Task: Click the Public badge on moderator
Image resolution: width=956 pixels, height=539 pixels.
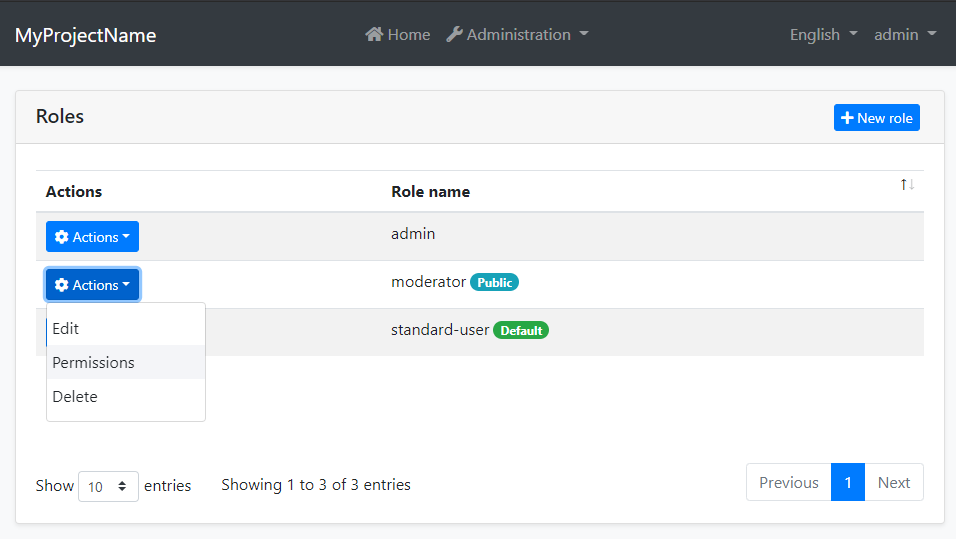Action: 494,283
